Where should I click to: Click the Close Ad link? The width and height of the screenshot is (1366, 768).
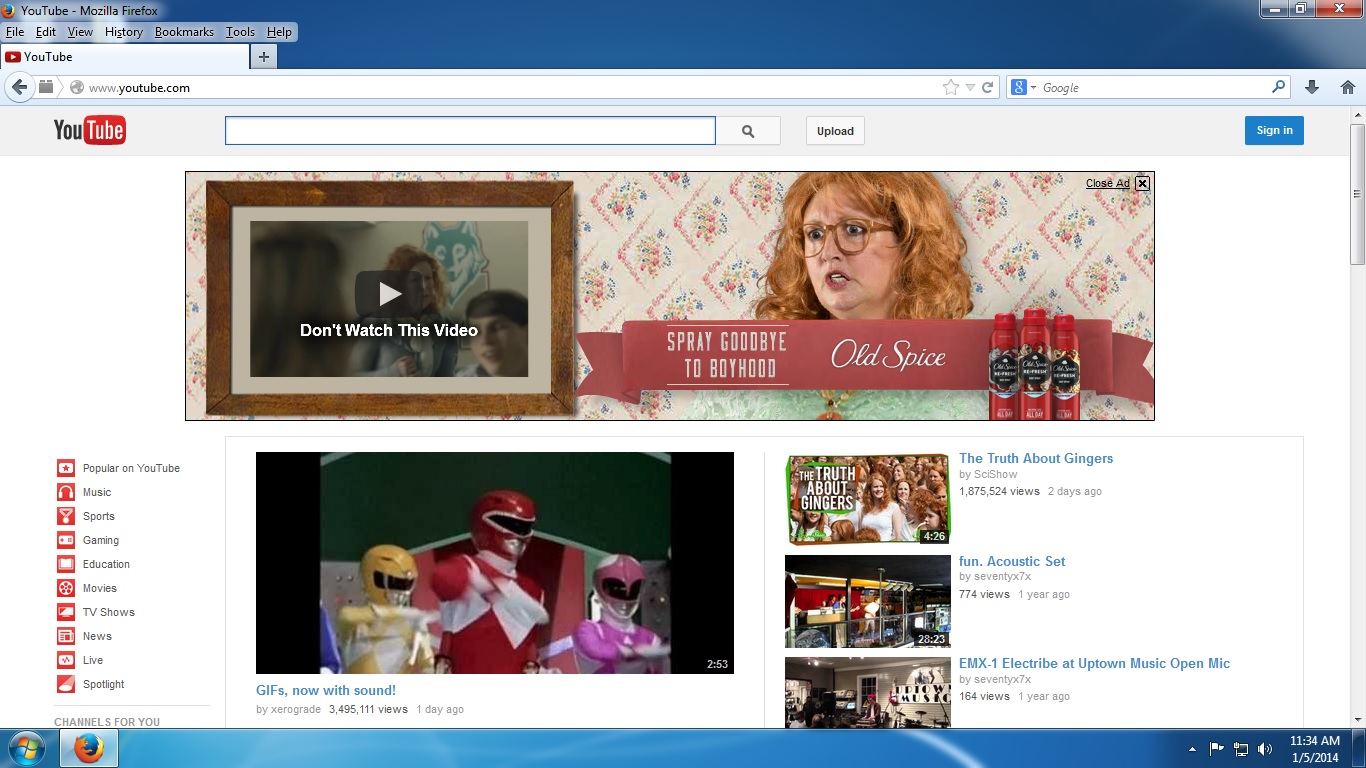[1107, 183]
